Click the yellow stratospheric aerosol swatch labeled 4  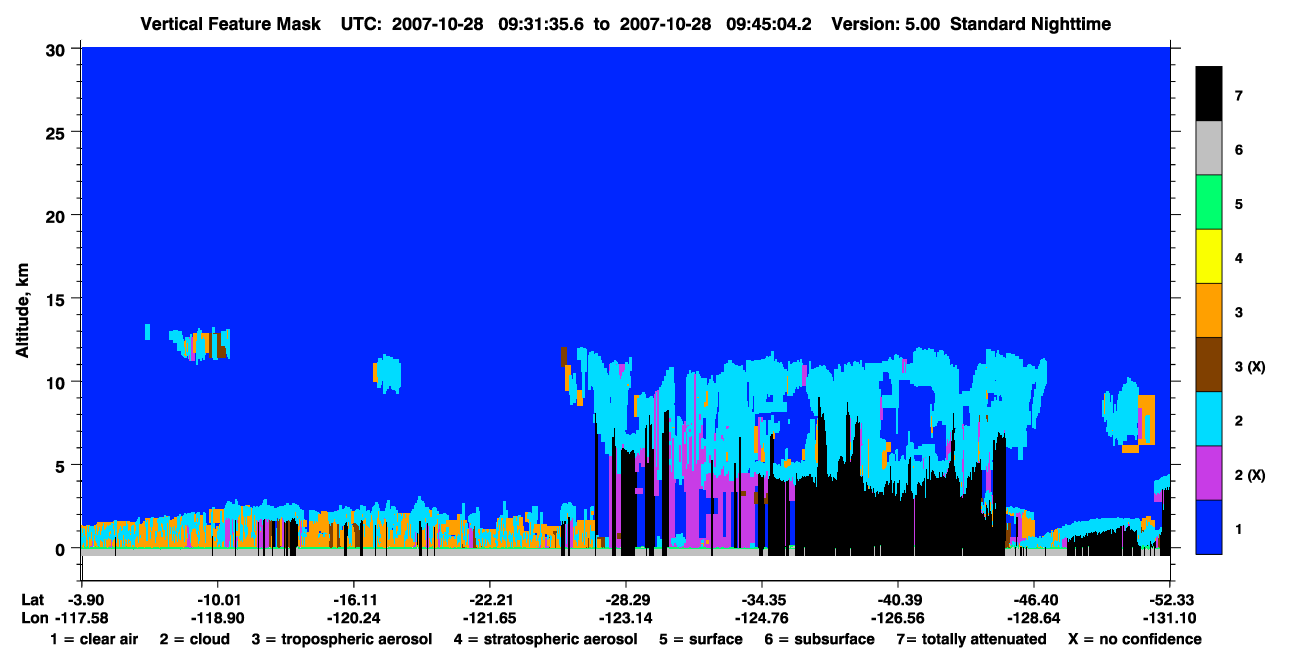1209,257
